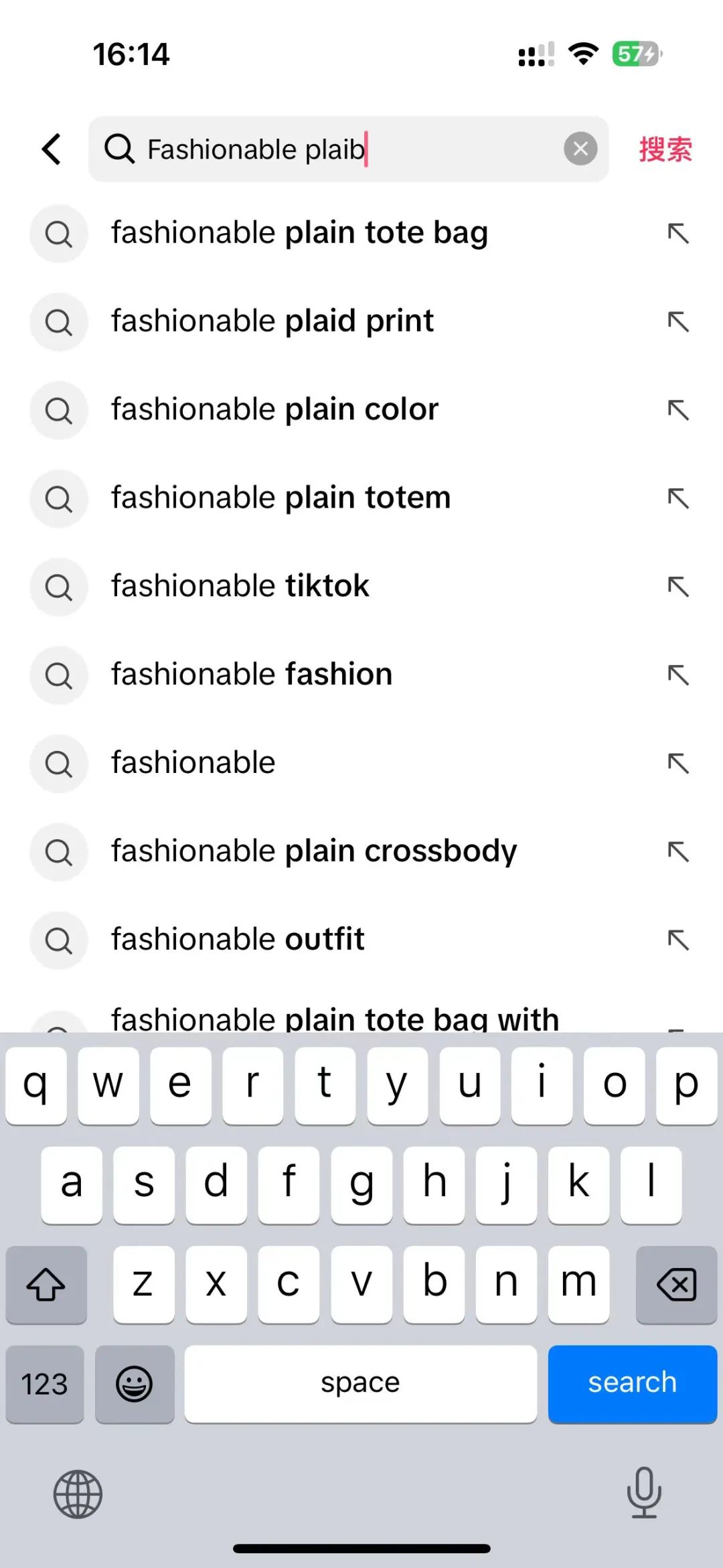Open the emoji keyboard
The width and height of the screenshot is (723, 1568).
pyautogui.click(x=135, y=1384)
